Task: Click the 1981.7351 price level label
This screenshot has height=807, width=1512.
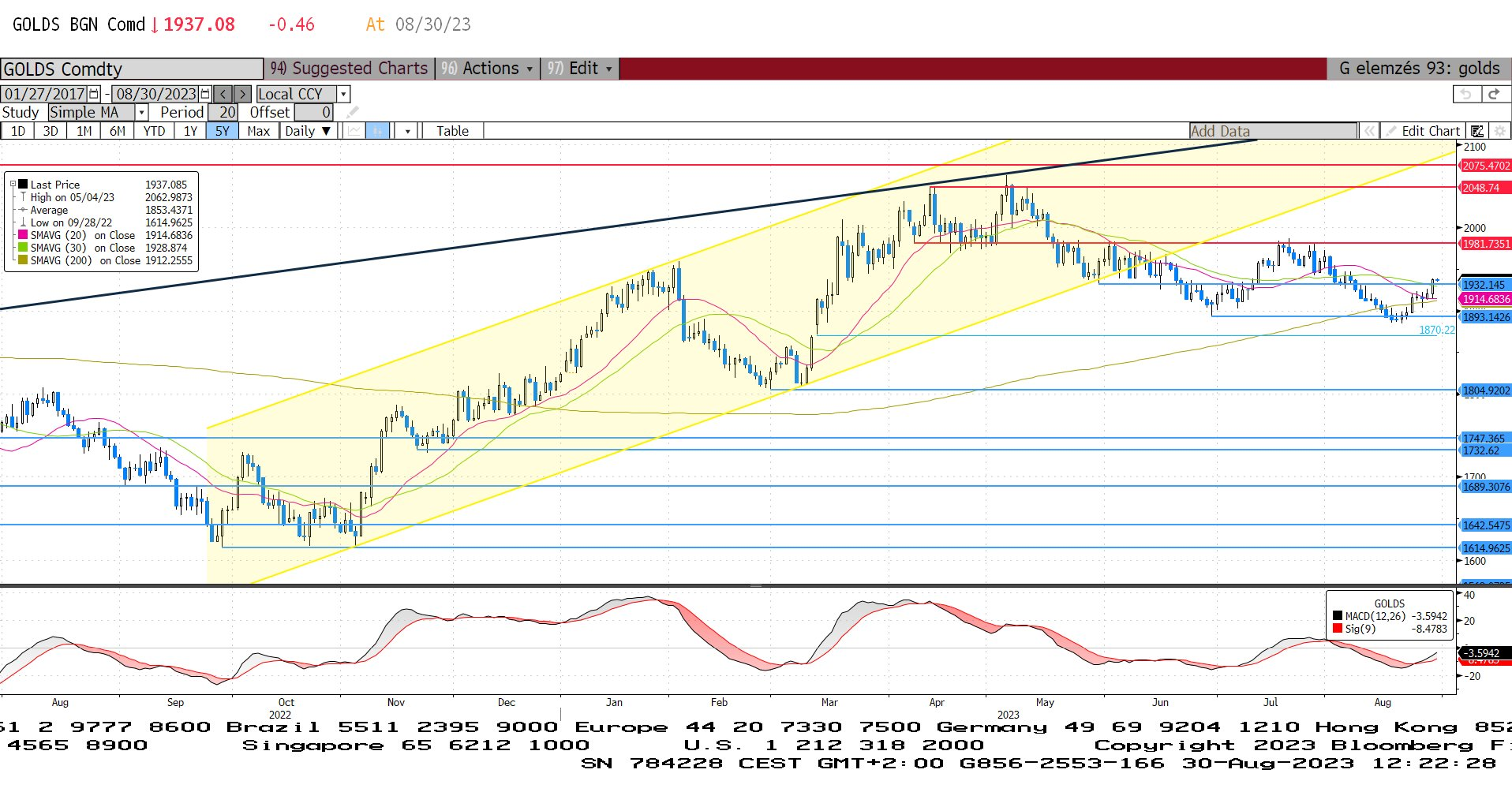Action: coord(1486,244)
